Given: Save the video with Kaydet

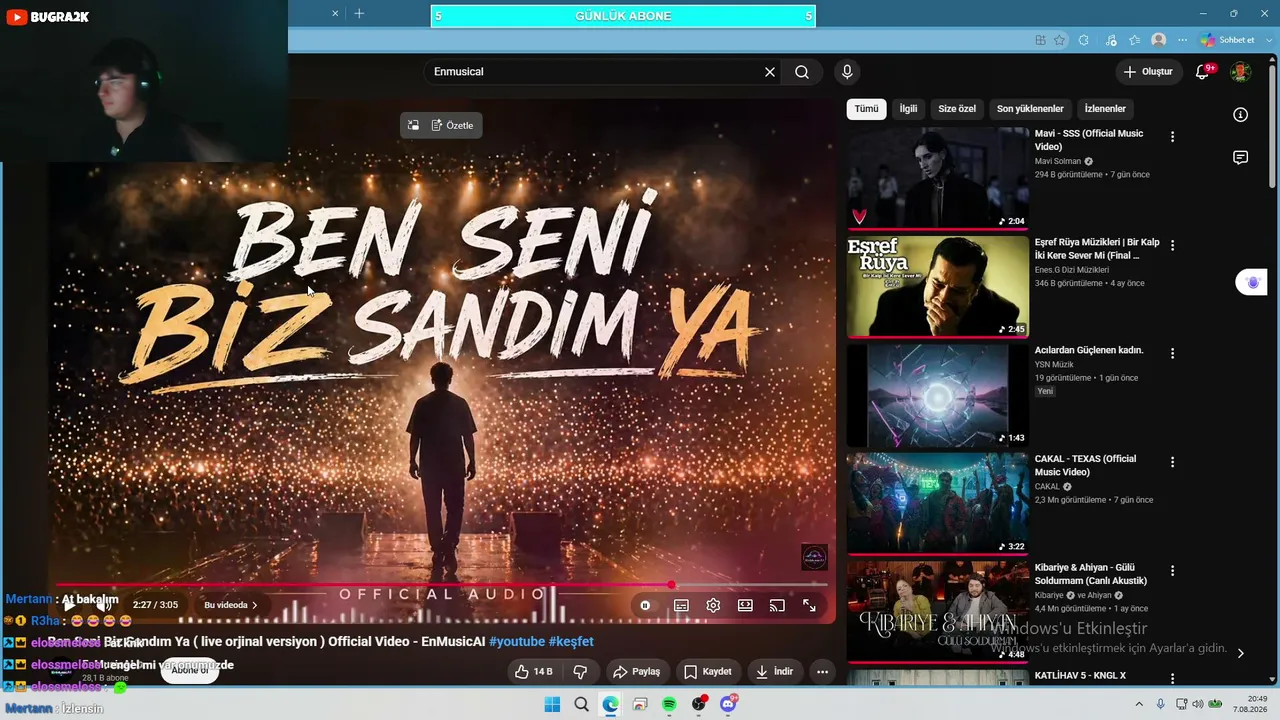Looking at the screenshot, I should tap(708, 672).
